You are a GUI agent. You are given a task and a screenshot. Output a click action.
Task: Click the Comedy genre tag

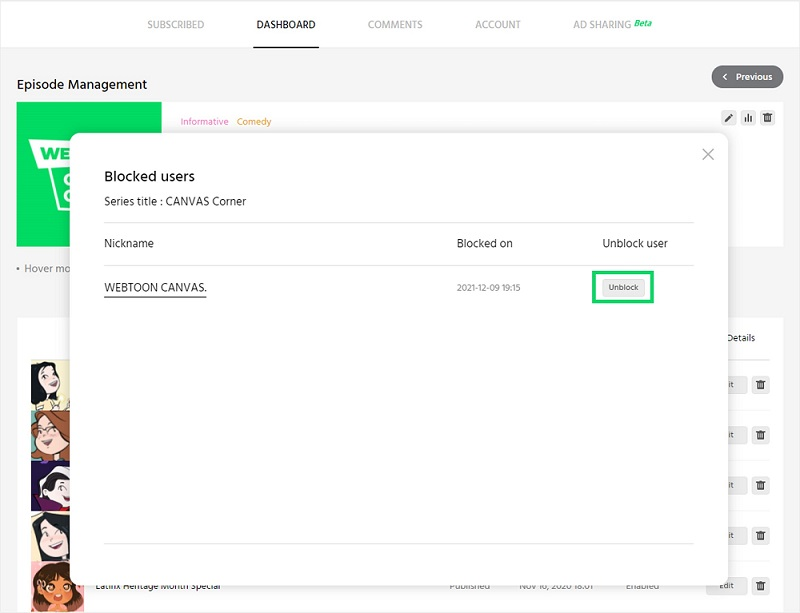[254, 121]
